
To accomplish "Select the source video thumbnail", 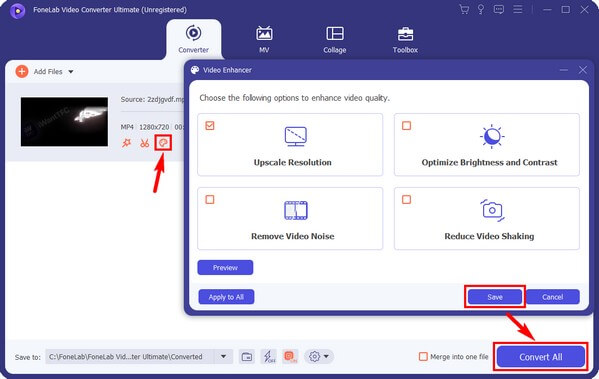I will click(64, 121).
